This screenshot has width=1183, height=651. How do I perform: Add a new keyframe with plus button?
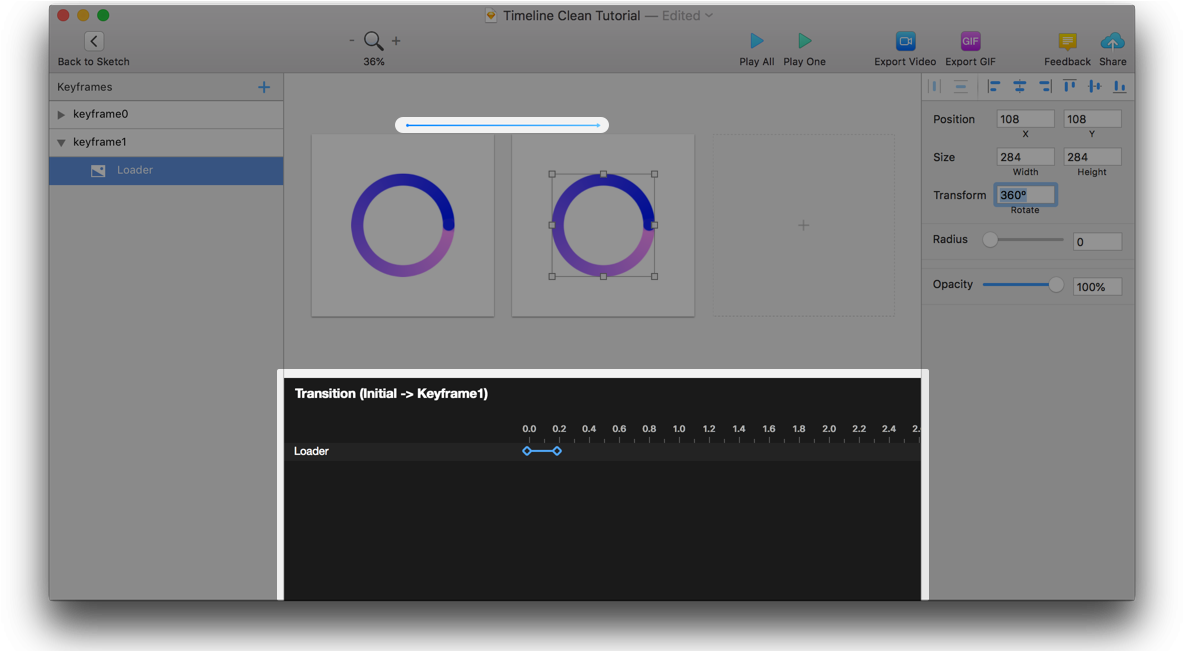click(264, 87)
